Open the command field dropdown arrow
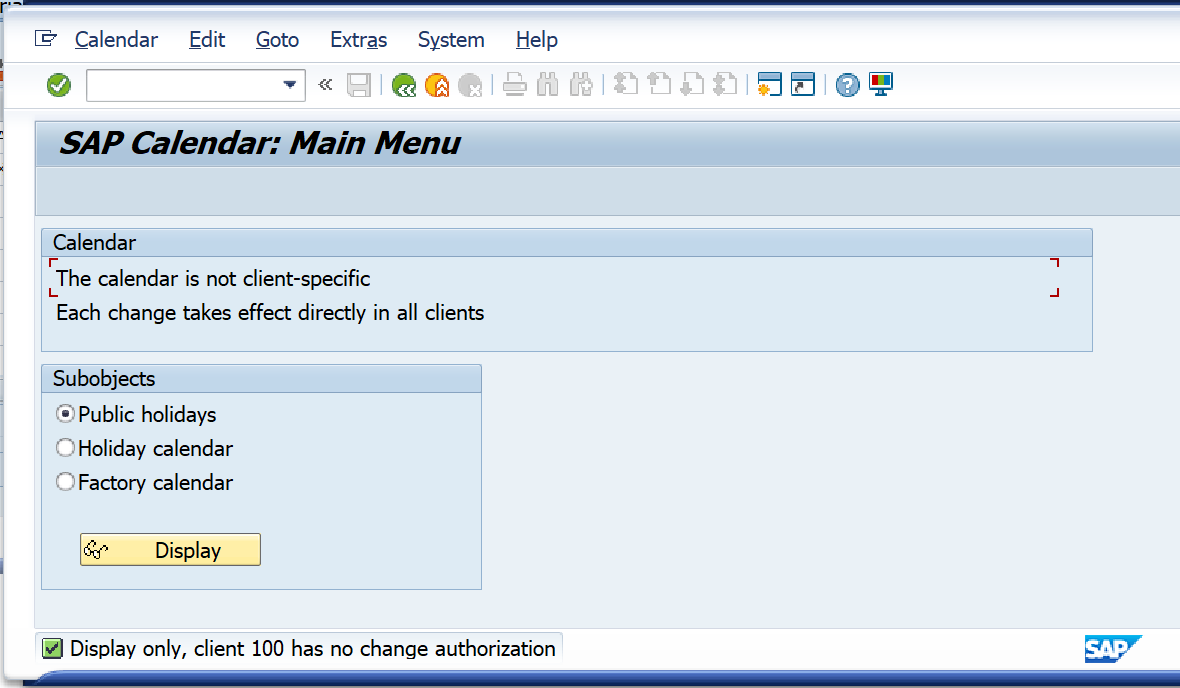 tap(290, 85)
